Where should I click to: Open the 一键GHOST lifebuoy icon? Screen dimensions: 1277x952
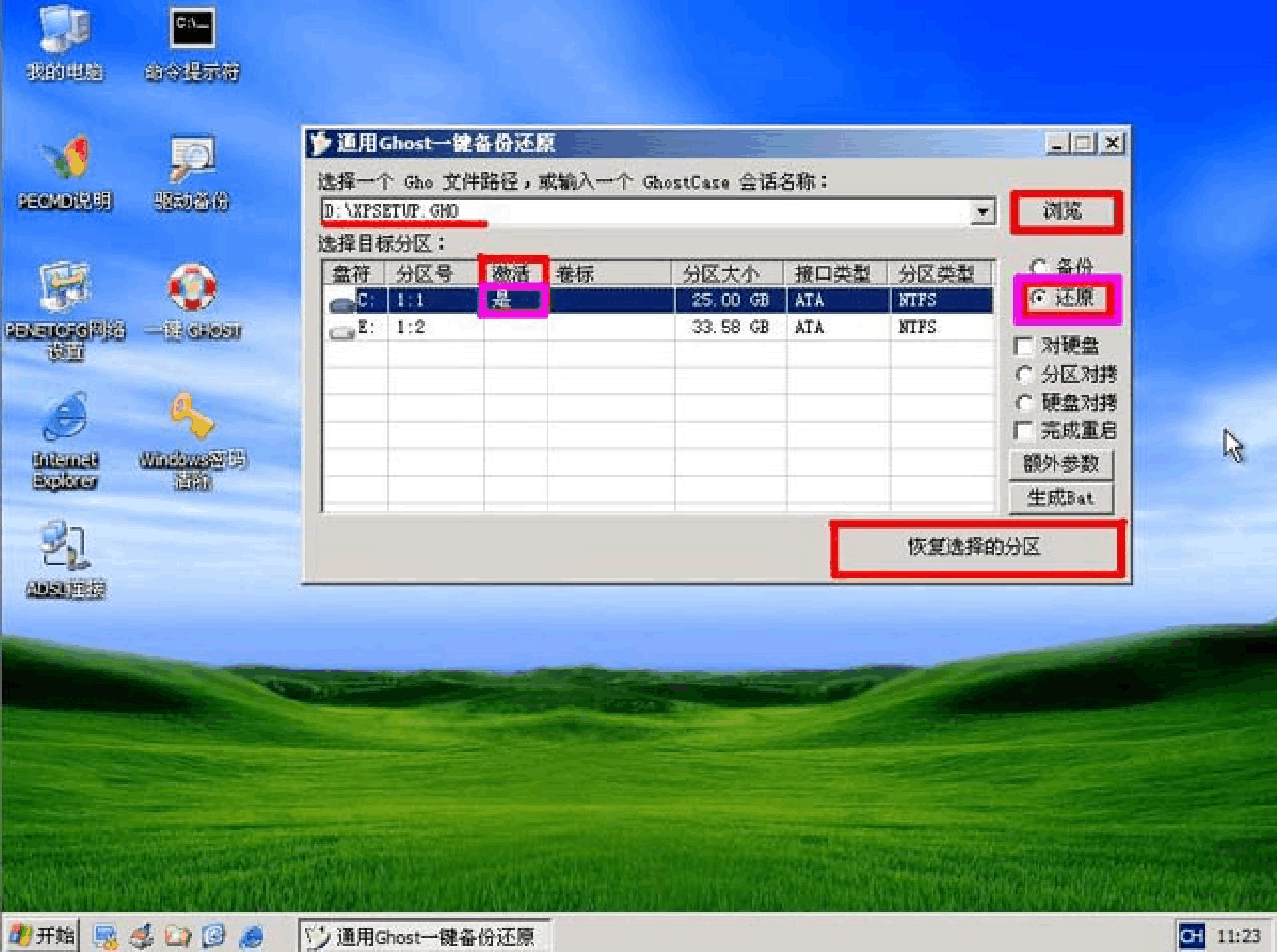(x=192, y=289)
